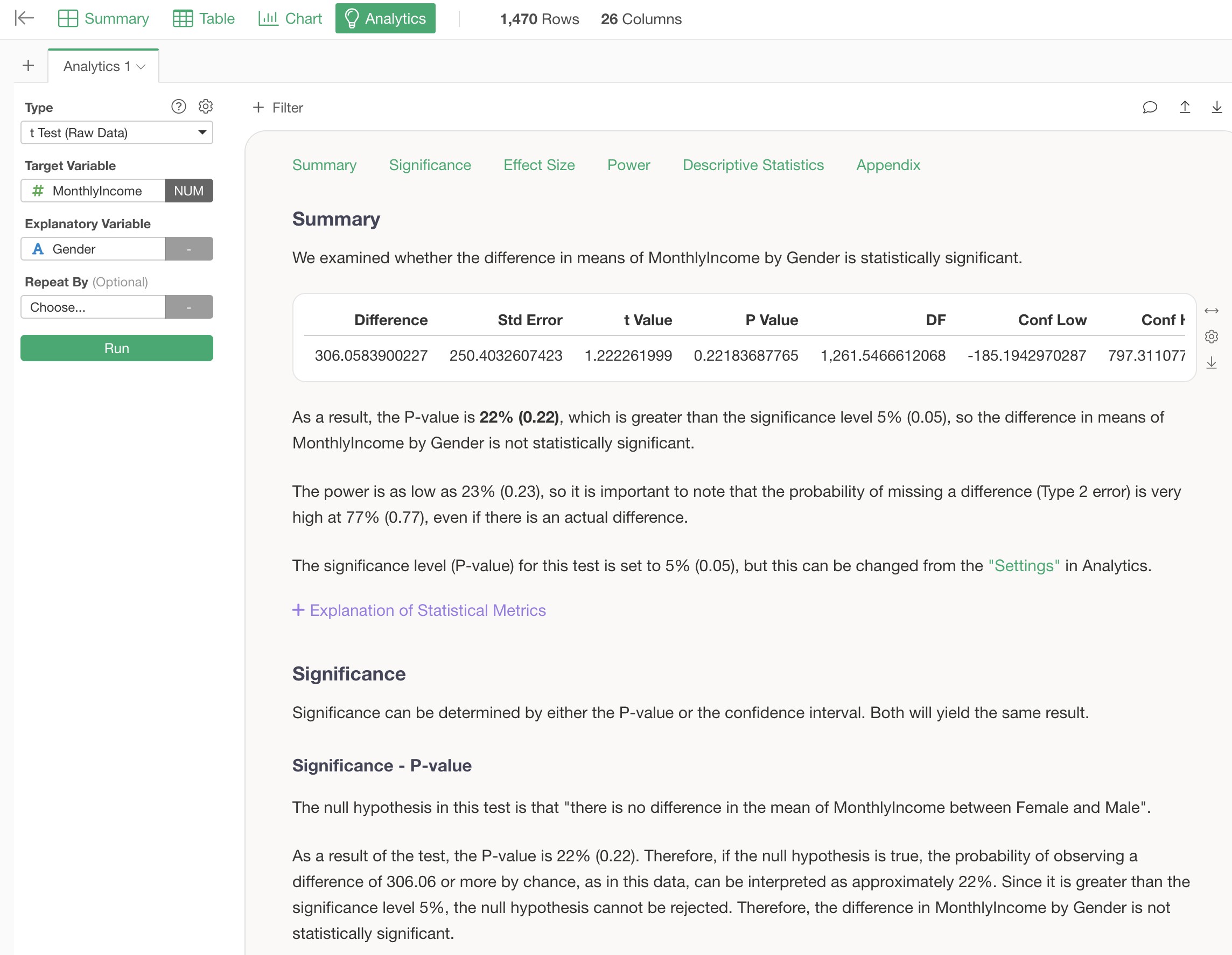Click the top-right download arrow icon

coord(1216,107)
